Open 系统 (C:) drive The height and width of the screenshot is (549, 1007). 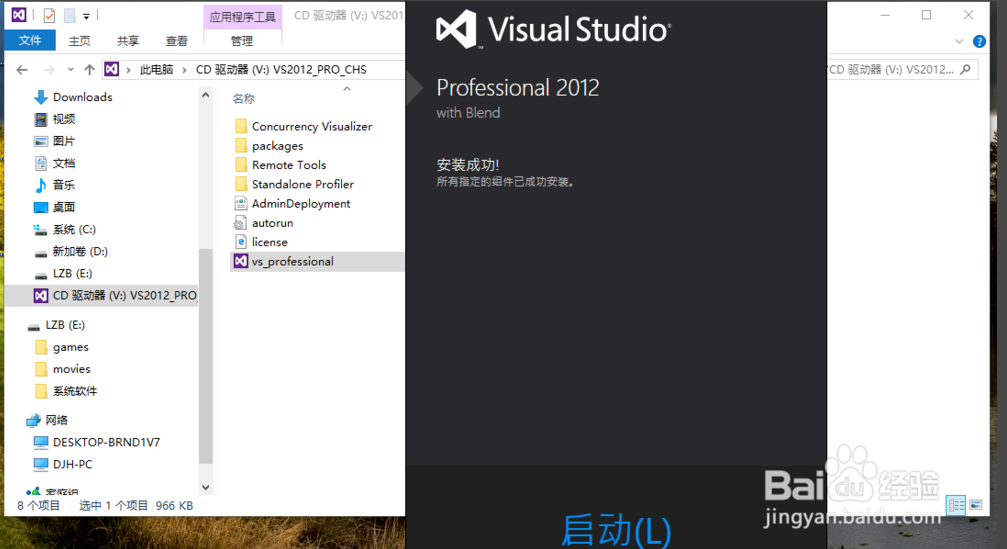pos(74,229)
